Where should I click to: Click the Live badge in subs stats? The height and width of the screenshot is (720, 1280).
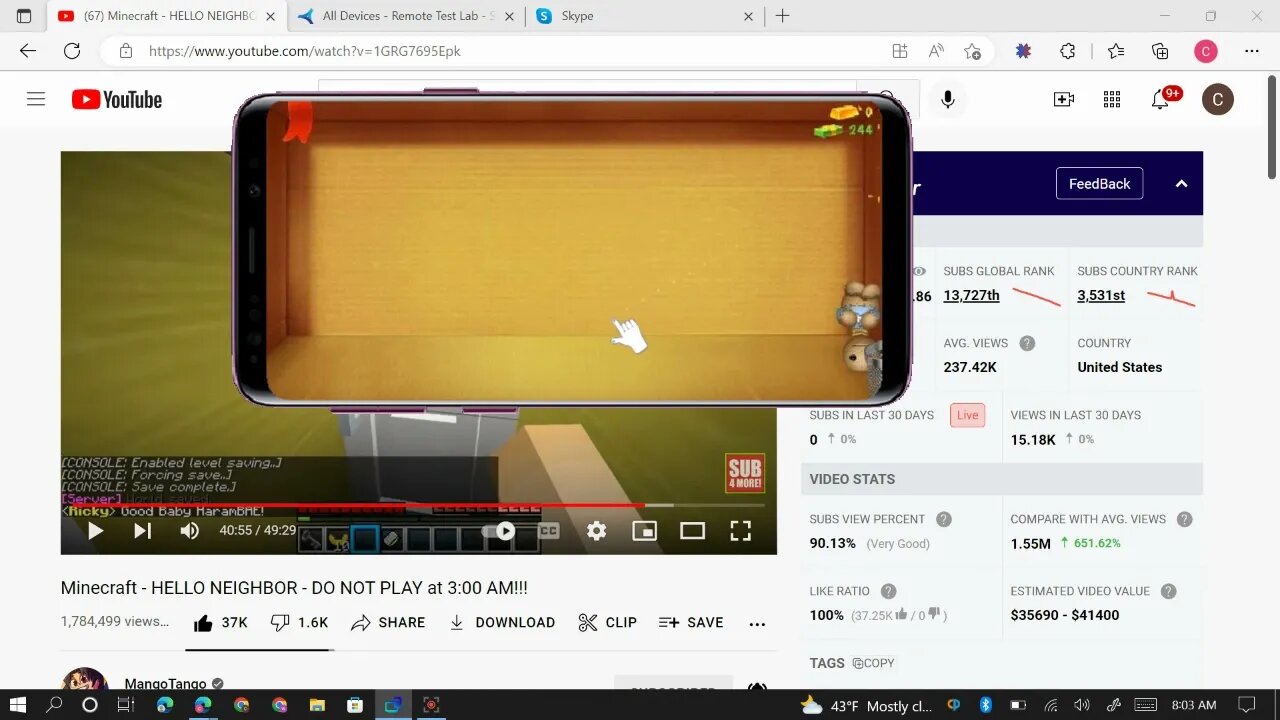pyautogui.click(x=968, y=415)
